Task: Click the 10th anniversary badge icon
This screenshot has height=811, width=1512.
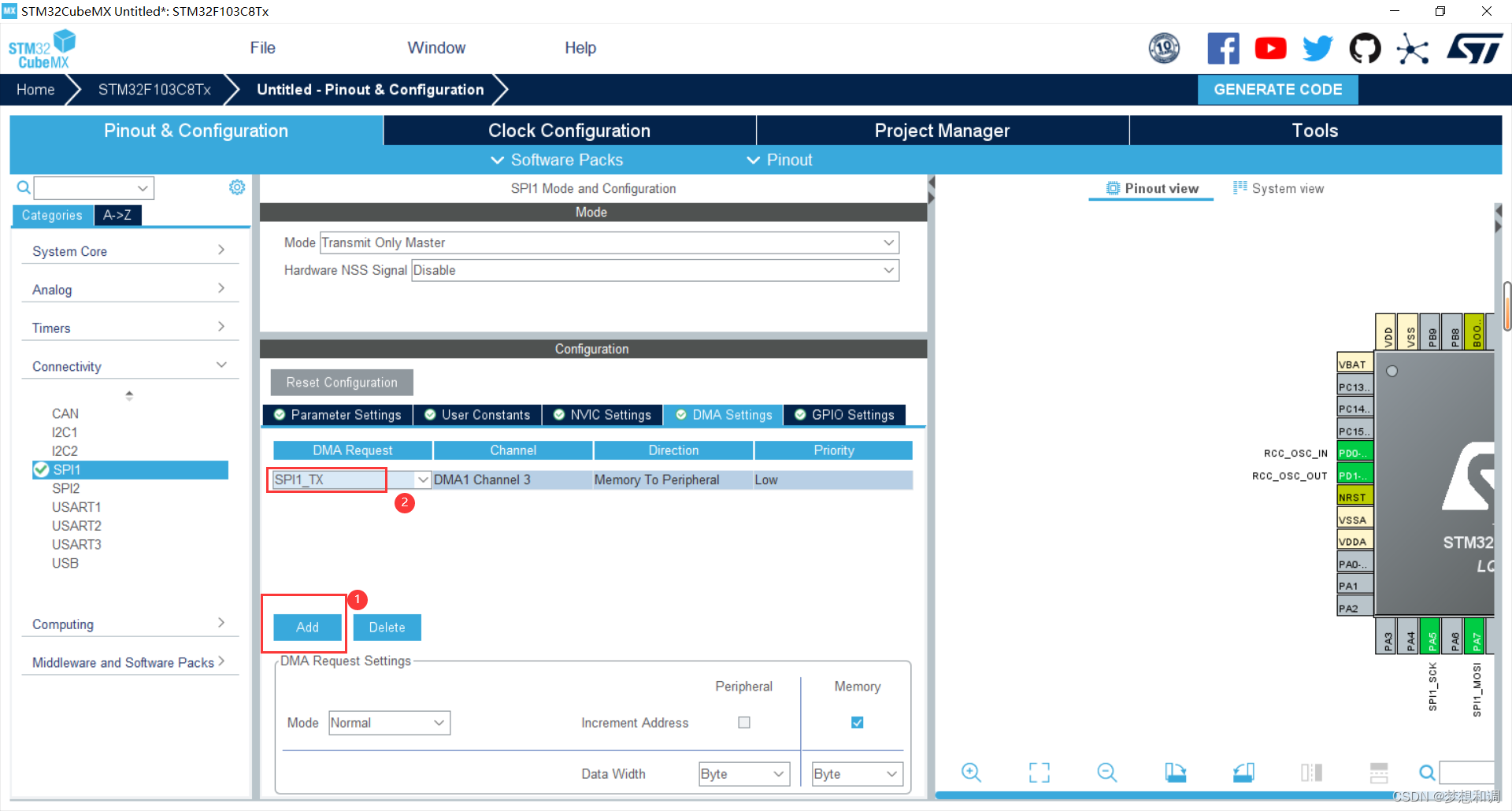Action: click(x=1164, y=49)
